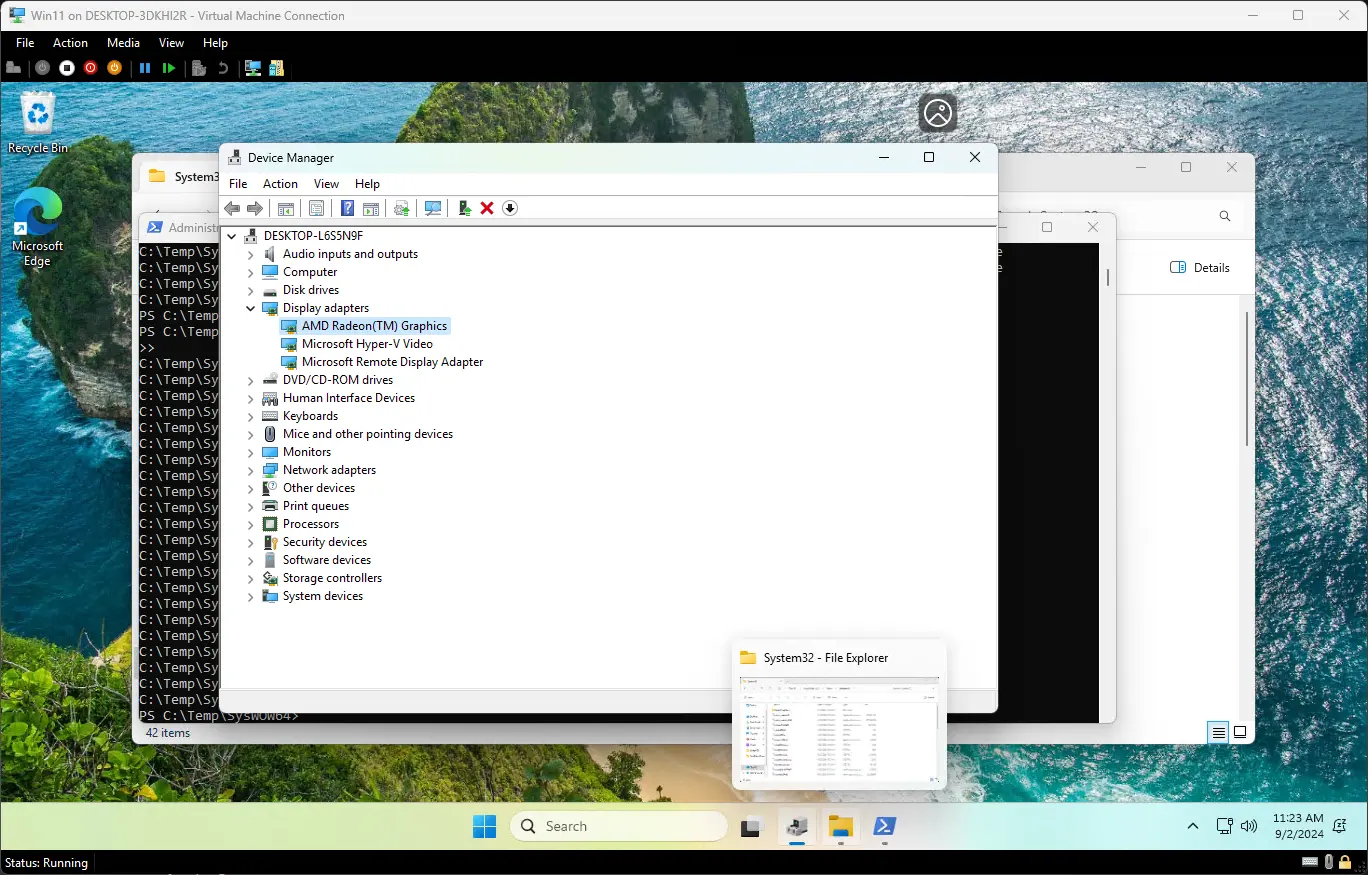Expand the Keyboards node
This screenshot has width=1368, height=875.
coord(251,416)
